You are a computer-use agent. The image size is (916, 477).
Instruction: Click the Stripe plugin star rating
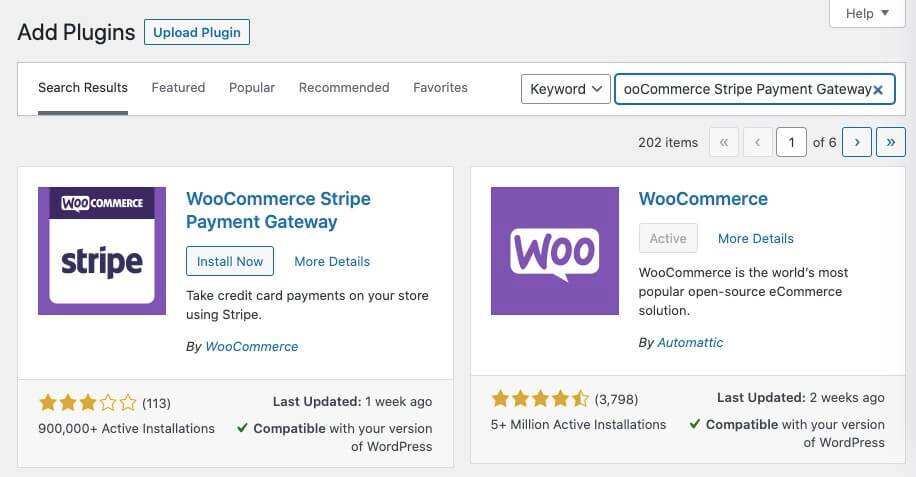(87, 403)
